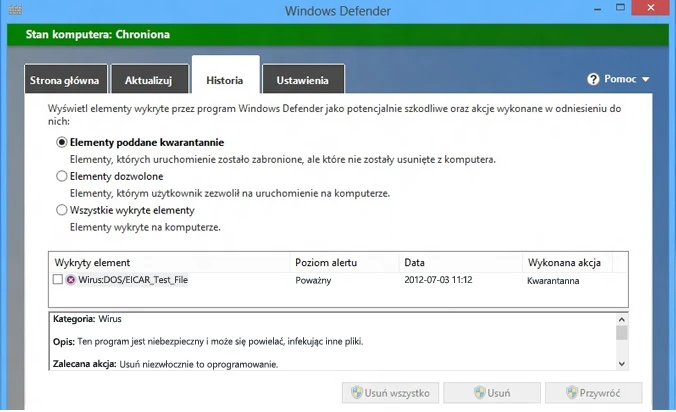The width and height of the screenshot is (676, 412).
Task: Open the Pomoc dropdown arrow
Action: click(x=645, y=79)
